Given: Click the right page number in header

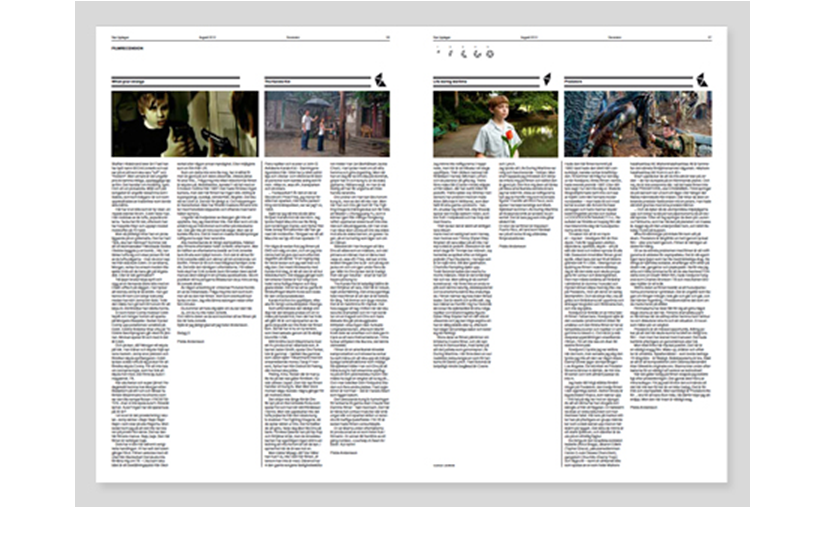Looking at the screenshot, I should pos(708,35).
